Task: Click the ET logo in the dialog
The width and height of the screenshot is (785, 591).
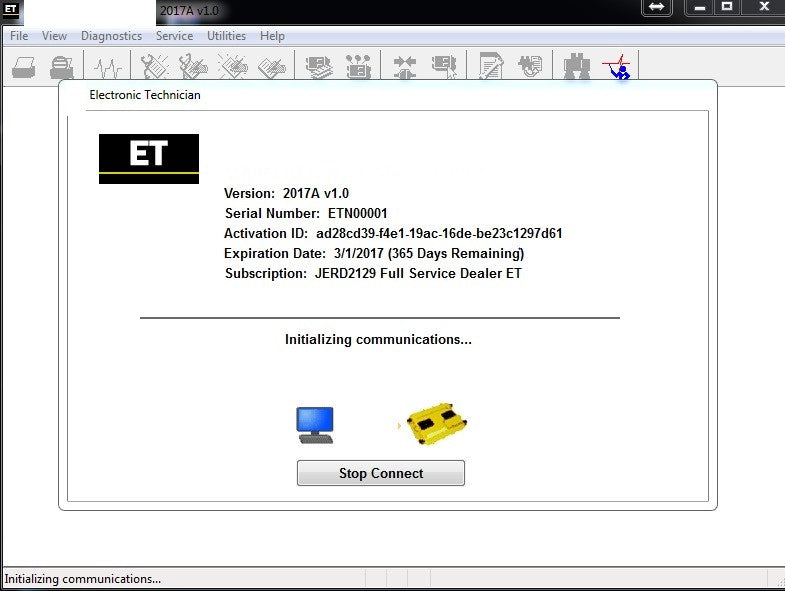Action: 149,159
